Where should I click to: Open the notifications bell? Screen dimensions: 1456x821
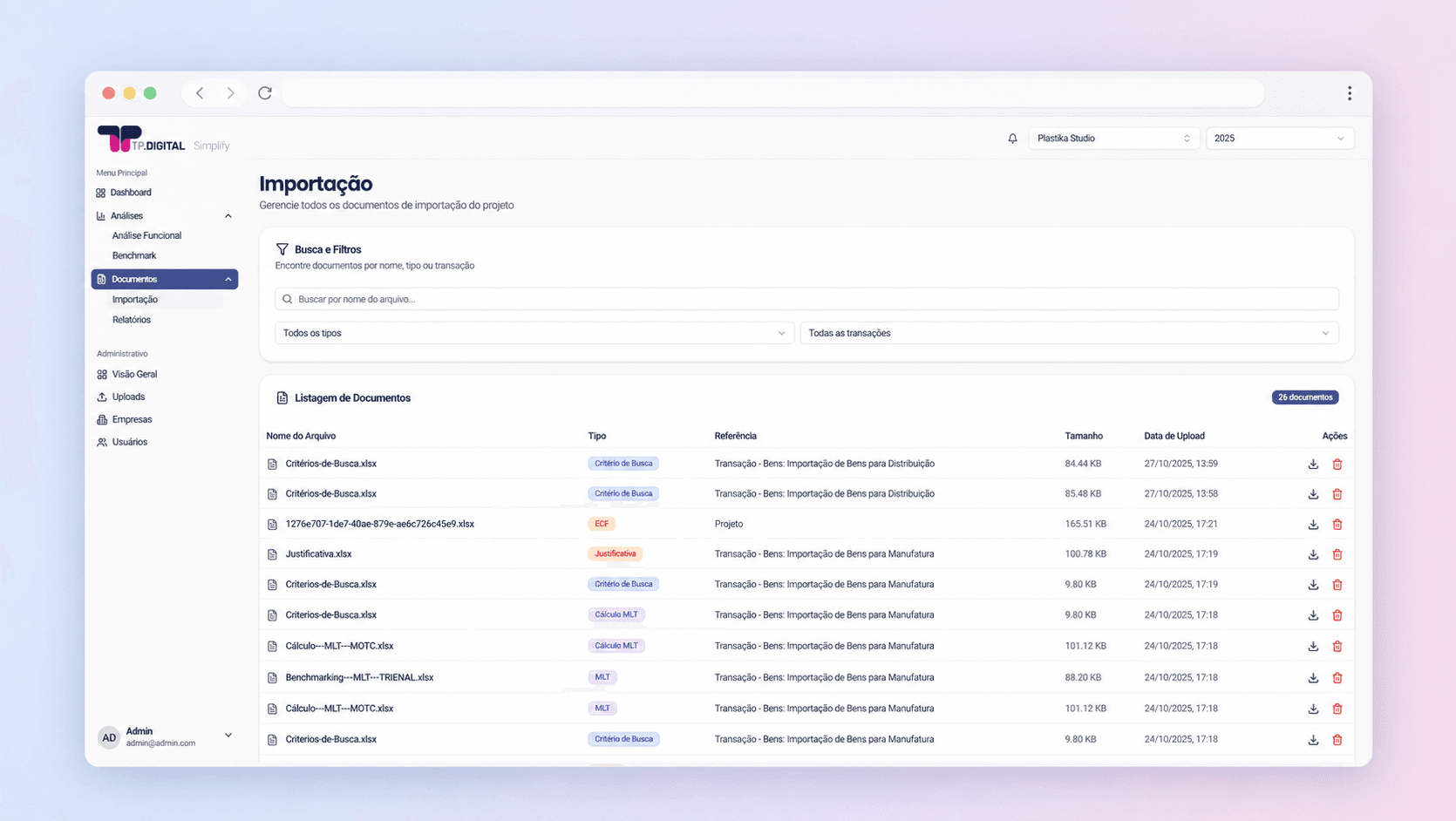pos(1012,139)
